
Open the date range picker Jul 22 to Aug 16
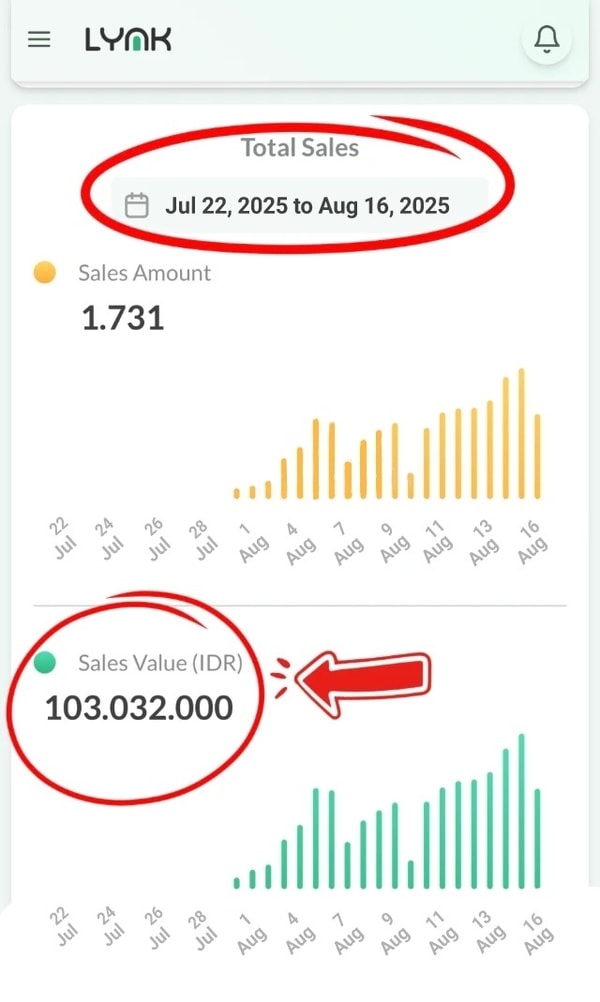click(x=299, y=205)
